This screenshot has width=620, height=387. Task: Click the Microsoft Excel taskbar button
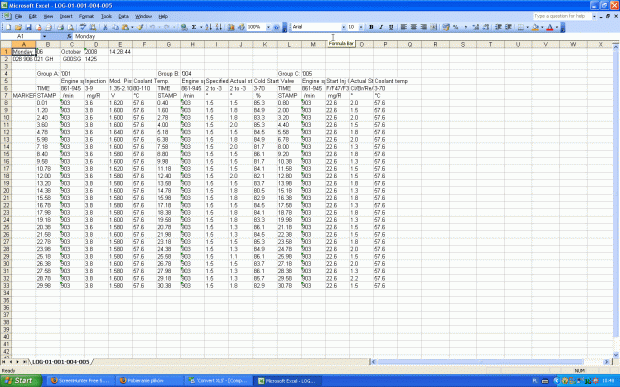pos(287,381)
